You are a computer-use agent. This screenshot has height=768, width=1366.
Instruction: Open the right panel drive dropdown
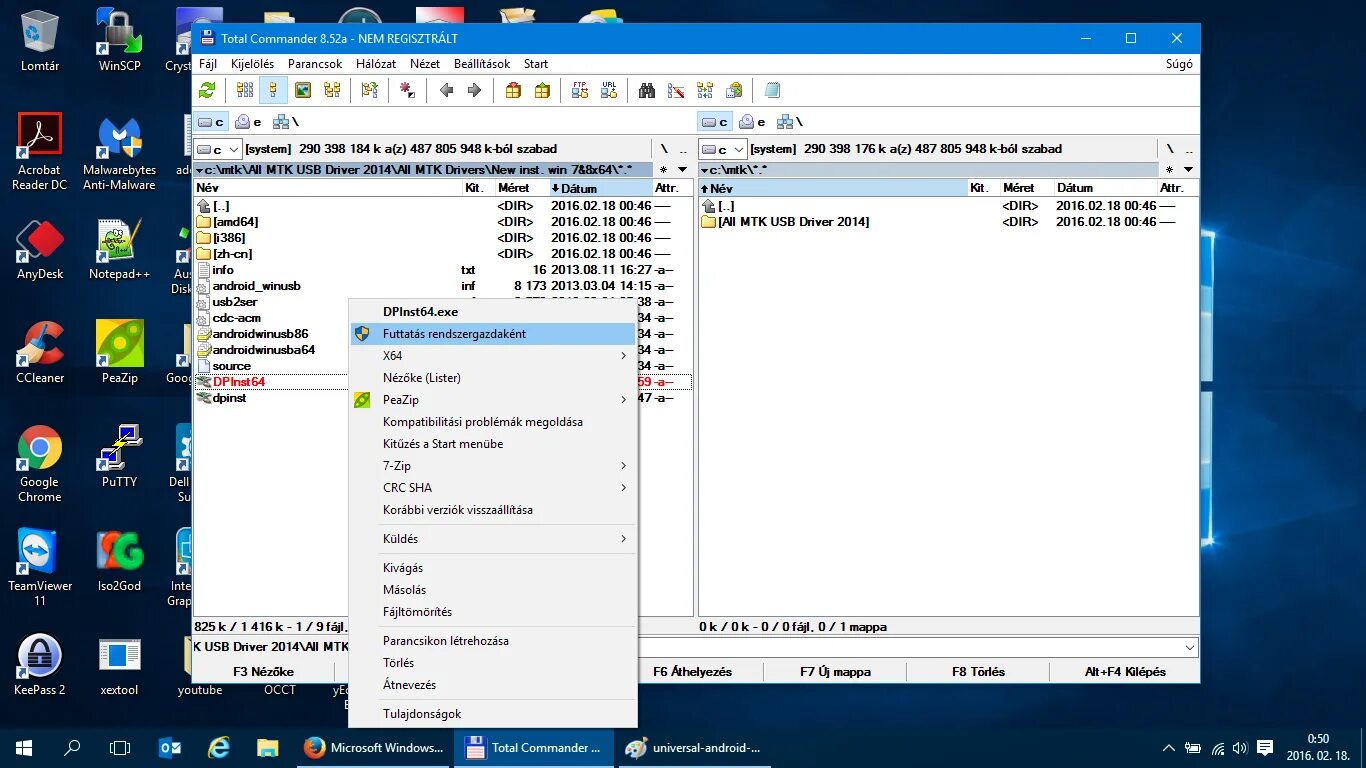(x=723, y=149)
